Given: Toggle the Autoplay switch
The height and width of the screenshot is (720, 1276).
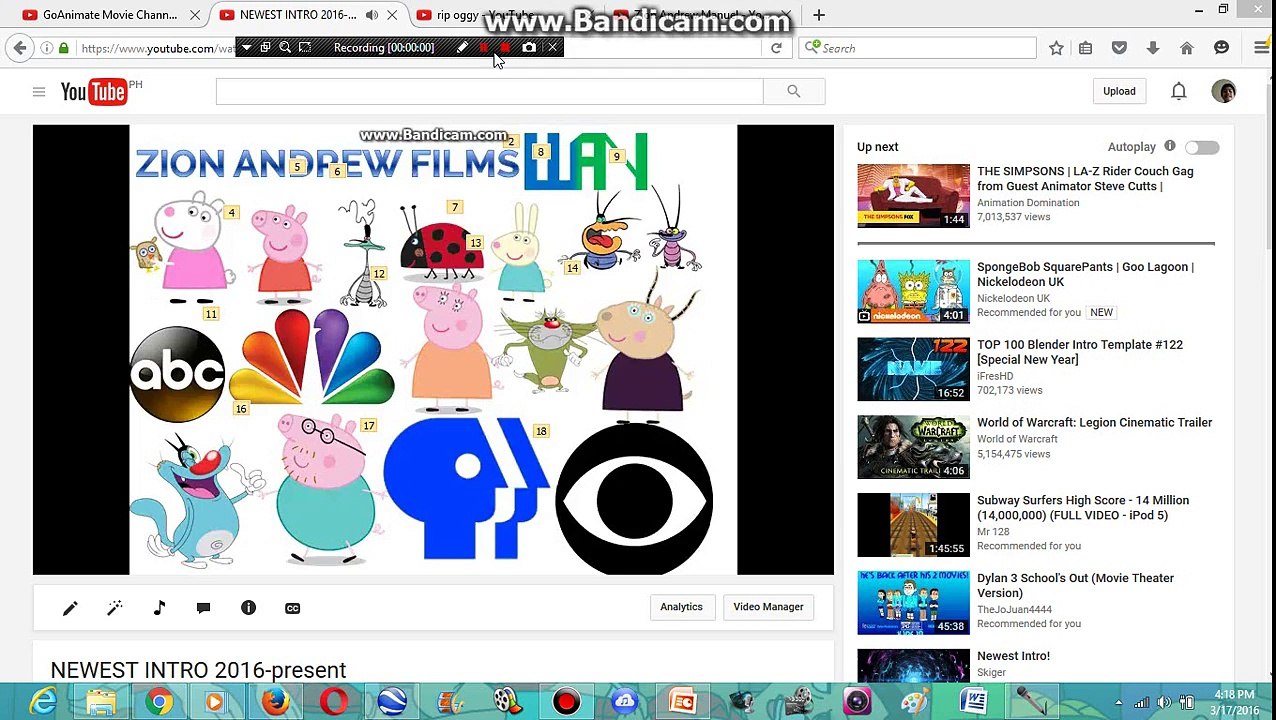Looking at the screenshot, I should [x=1202, y=148].
